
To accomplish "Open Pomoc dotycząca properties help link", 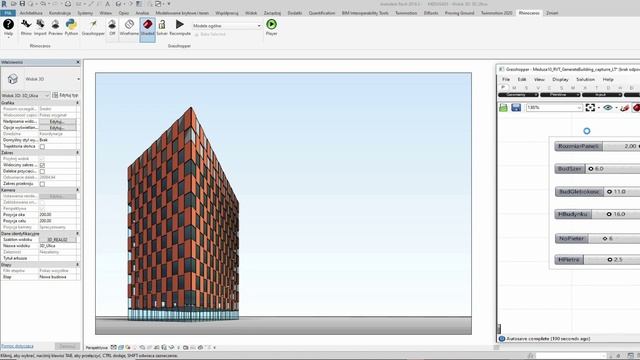I will (17, 346).
